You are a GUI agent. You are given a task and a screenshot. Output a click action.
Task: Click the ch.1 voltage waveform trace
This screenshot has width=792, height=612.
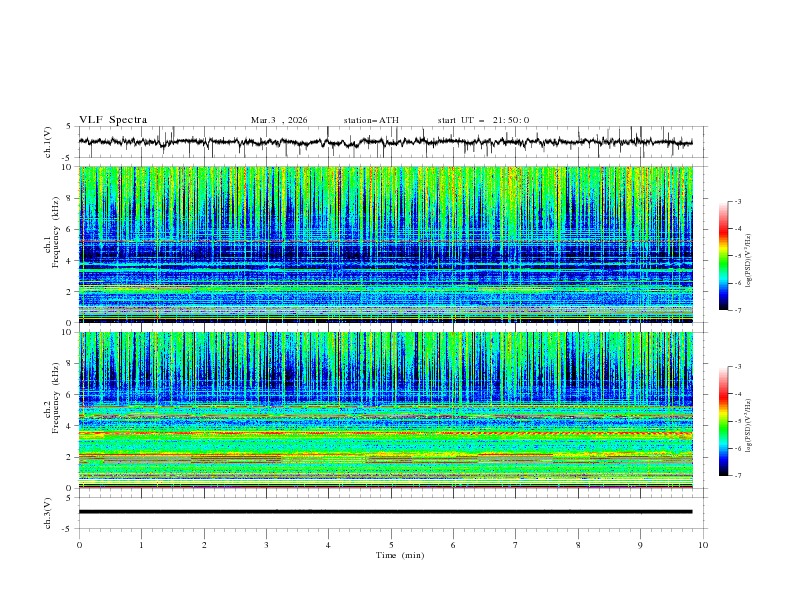[385, 142]
